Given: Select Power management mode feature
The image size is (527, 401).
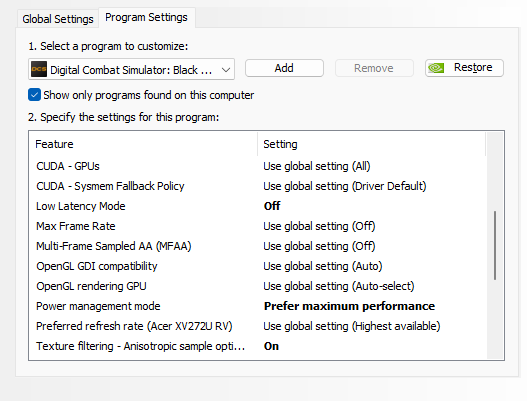Looking at the screenshot, I should point(98,306).
